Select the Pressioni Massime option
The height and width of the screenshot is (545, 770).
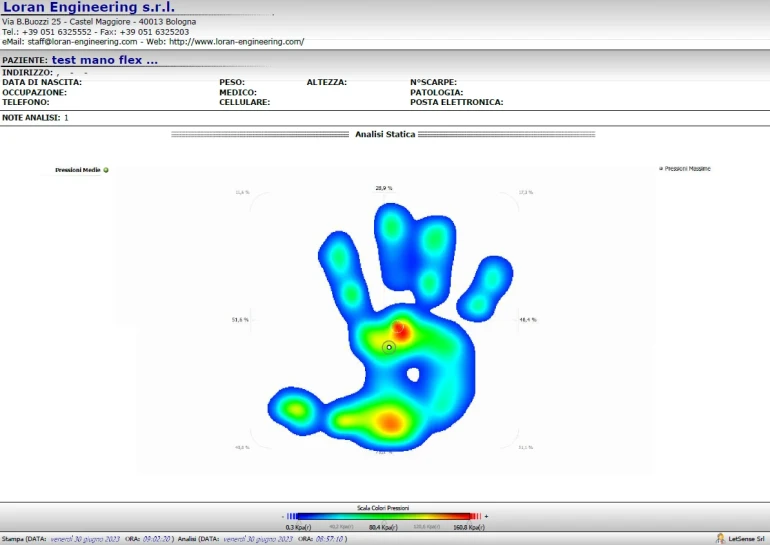(x=686, y=169)
